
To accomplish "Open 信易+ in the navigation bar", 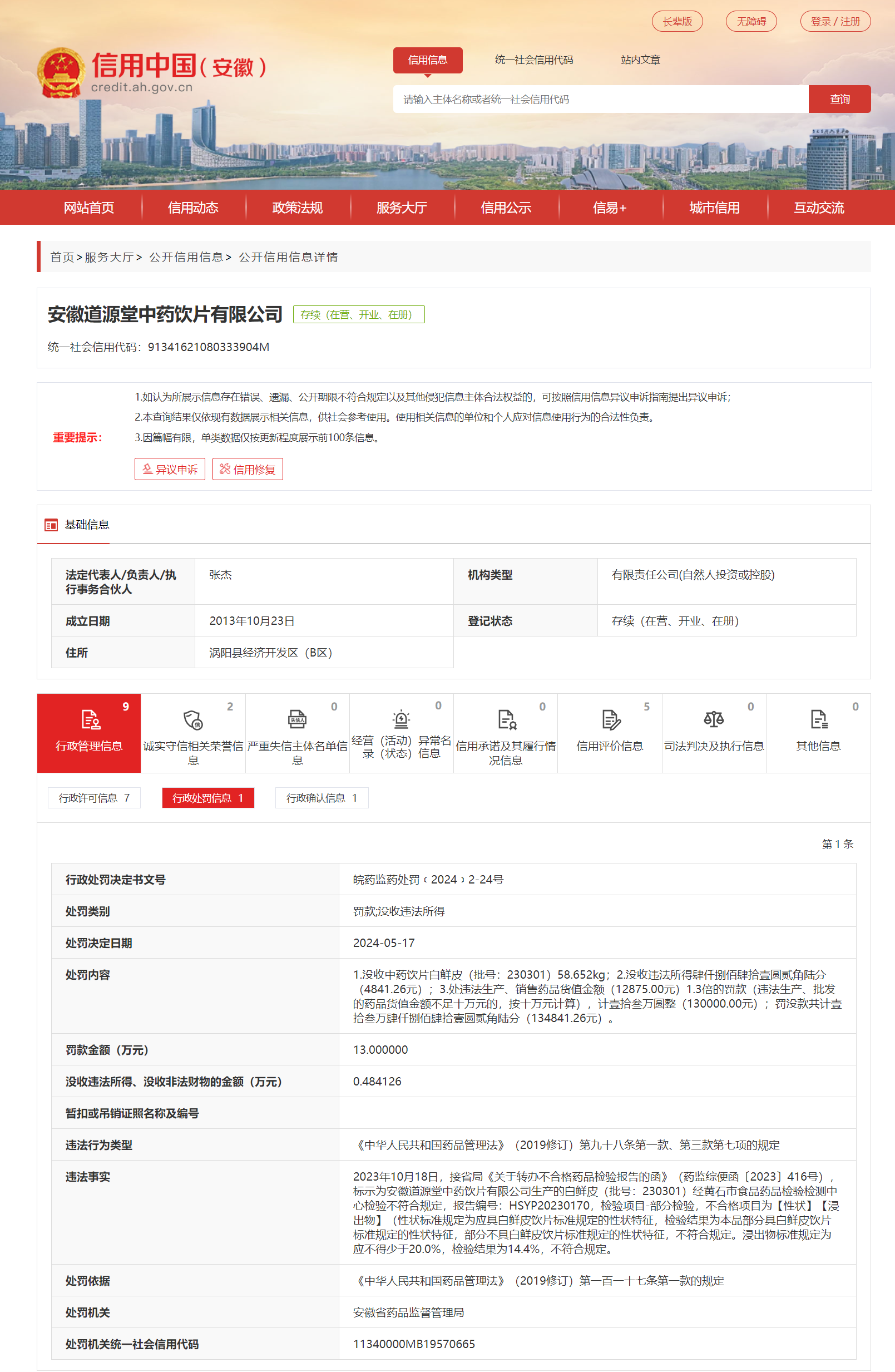I will pos(610,208).
